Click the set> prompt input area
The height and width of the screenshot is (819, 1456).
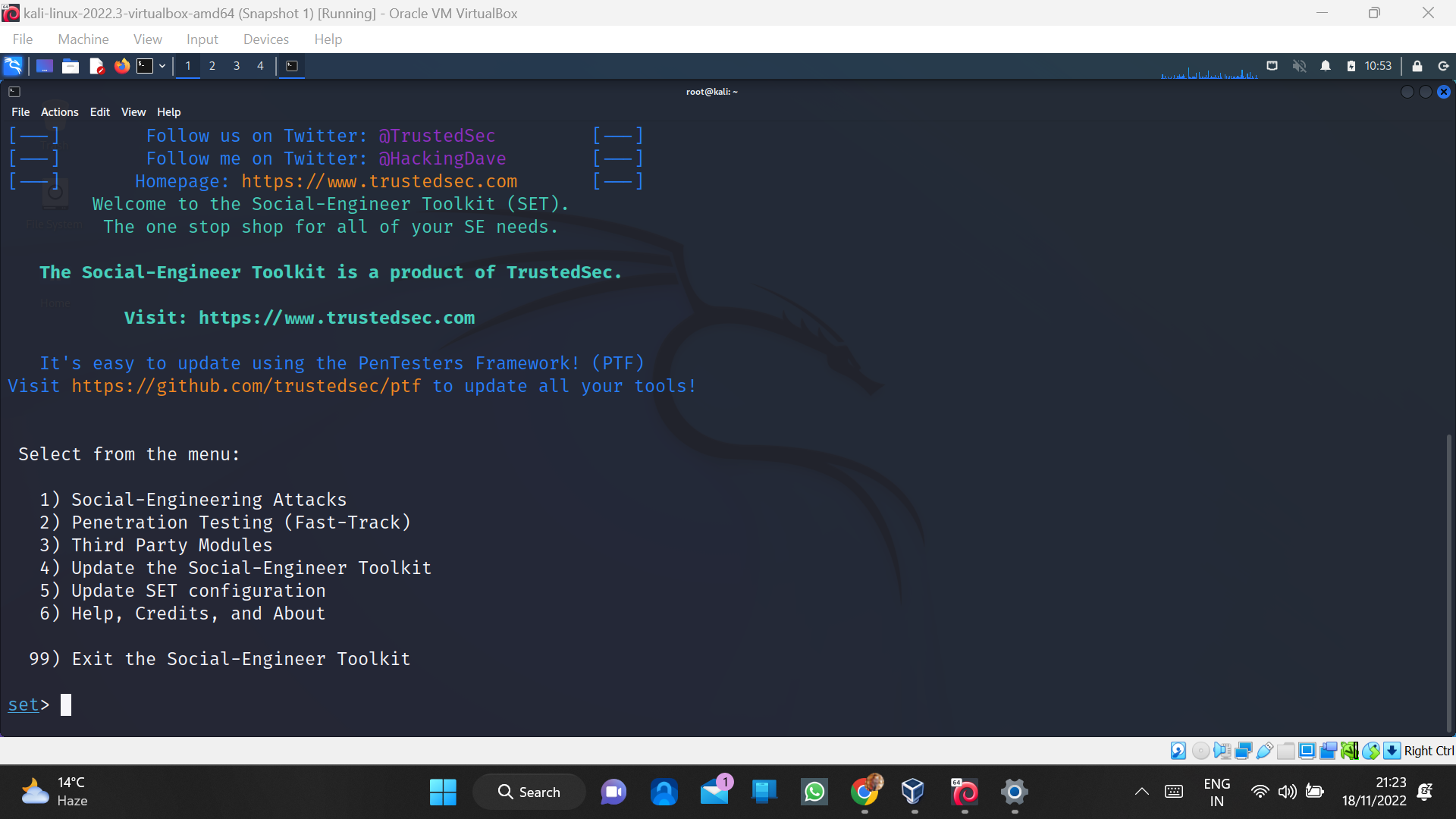point(66,704)
